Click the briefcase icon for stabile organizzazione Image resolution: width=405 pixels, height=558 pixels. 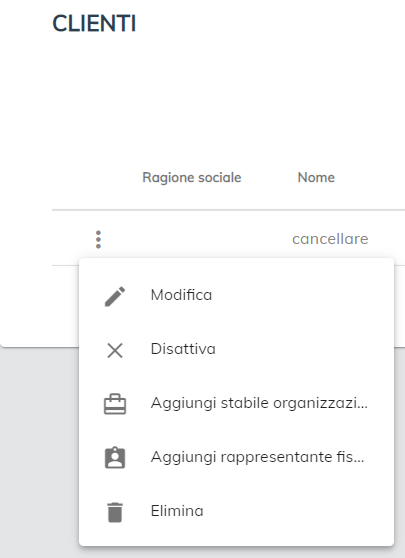coord(115,404)
